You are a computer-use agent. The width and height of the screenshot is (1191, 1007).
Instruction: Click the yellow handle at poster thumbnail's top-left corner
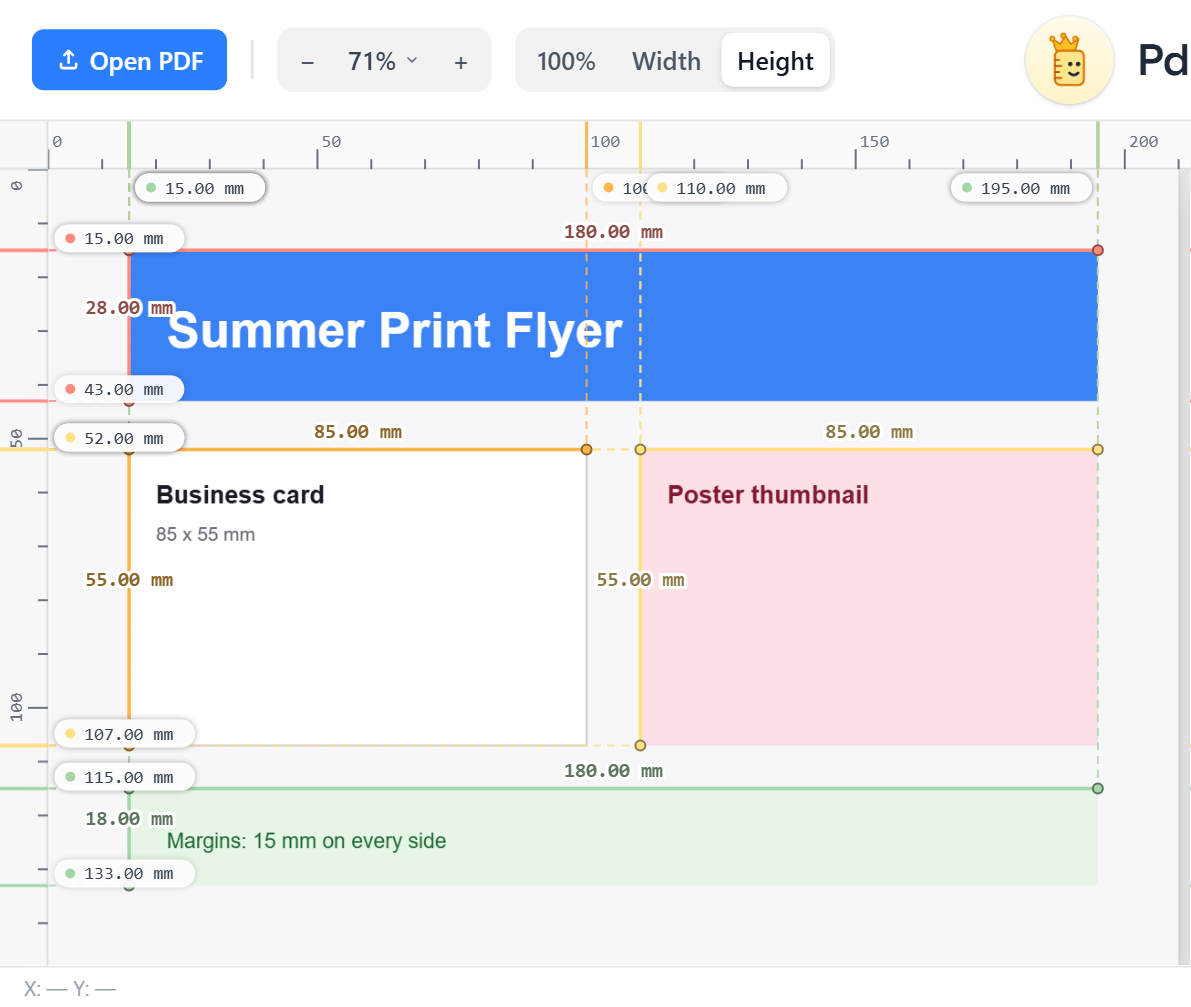tap(640, 450)
